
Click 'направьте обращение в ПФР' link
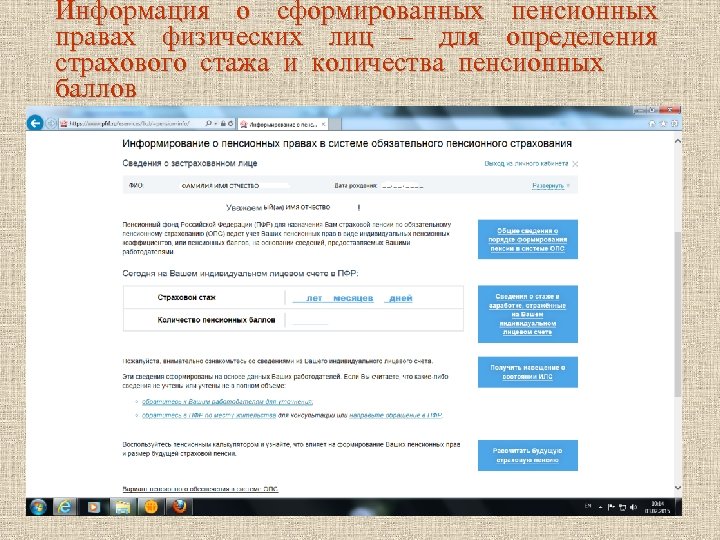[x=395, y=416]
